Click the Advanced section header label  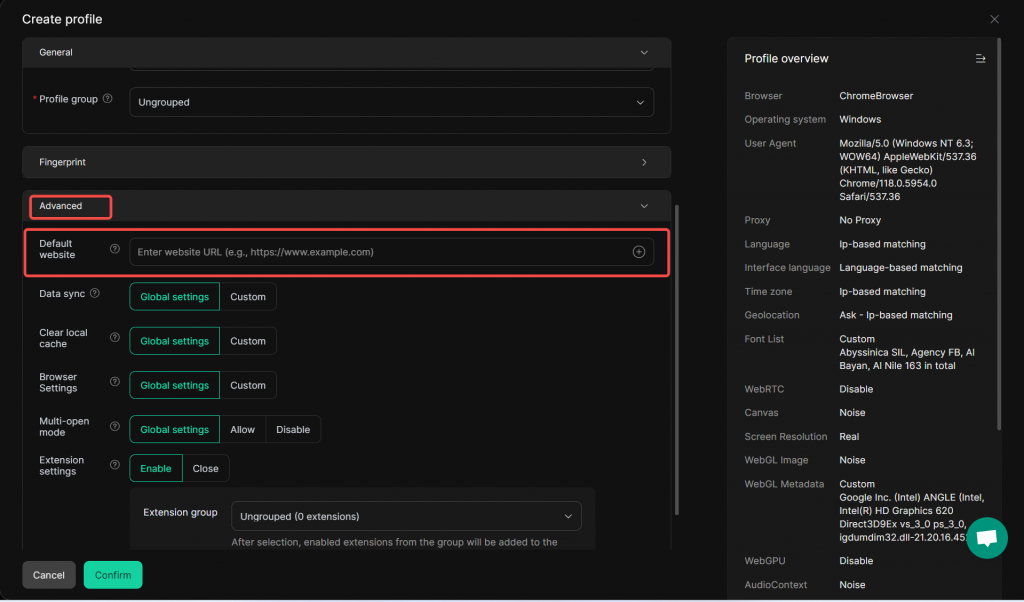(x=61, y=206)
